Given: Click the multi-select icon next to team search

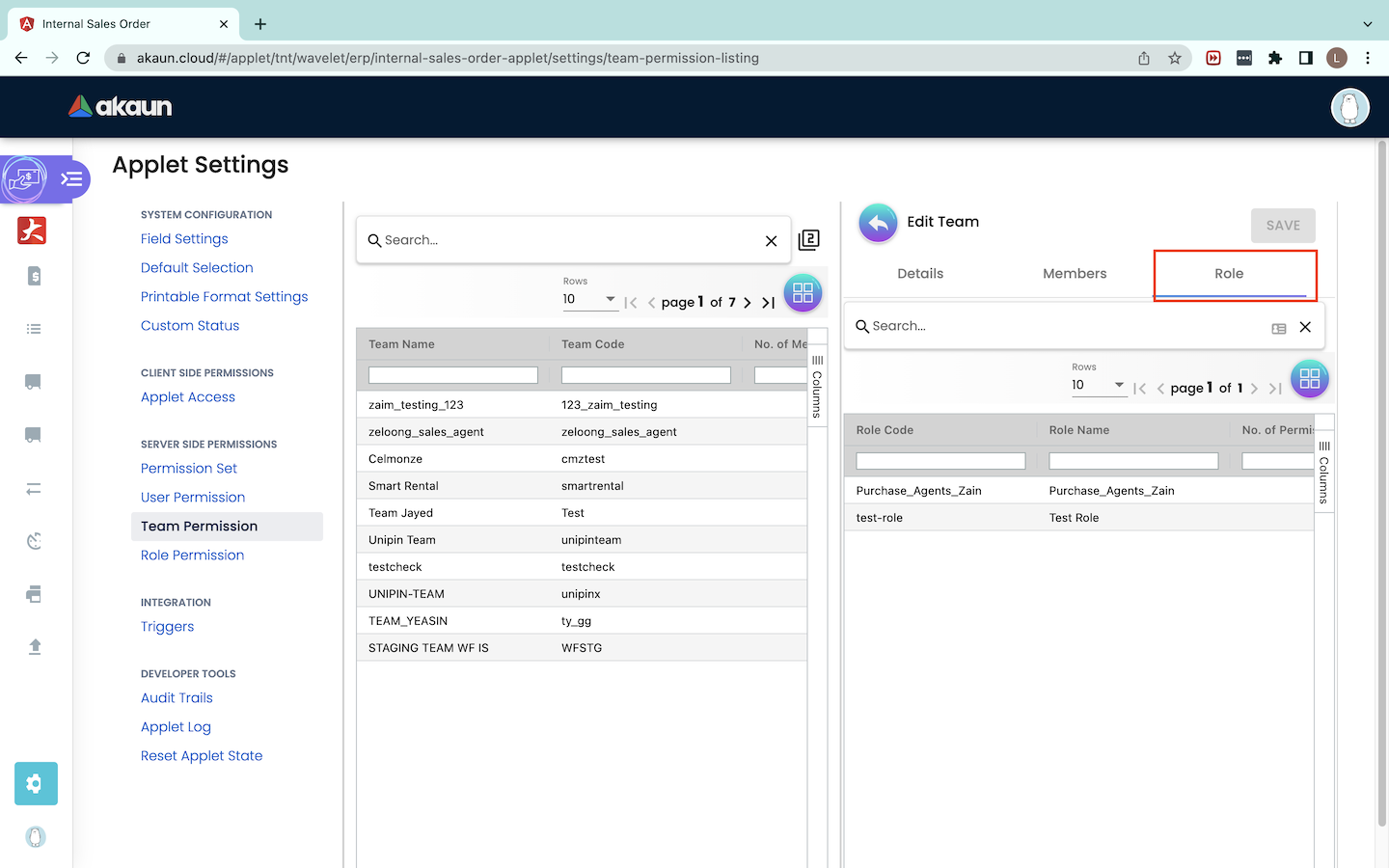Looking at the screenshot, I should (809, 240).
